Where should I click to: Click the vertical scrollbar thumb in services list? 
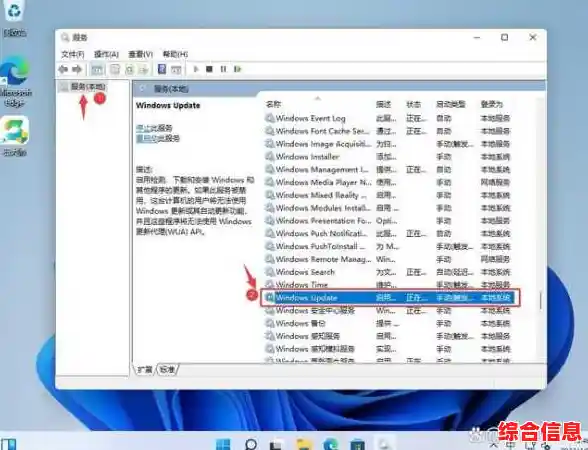click(x=540, y=300)
